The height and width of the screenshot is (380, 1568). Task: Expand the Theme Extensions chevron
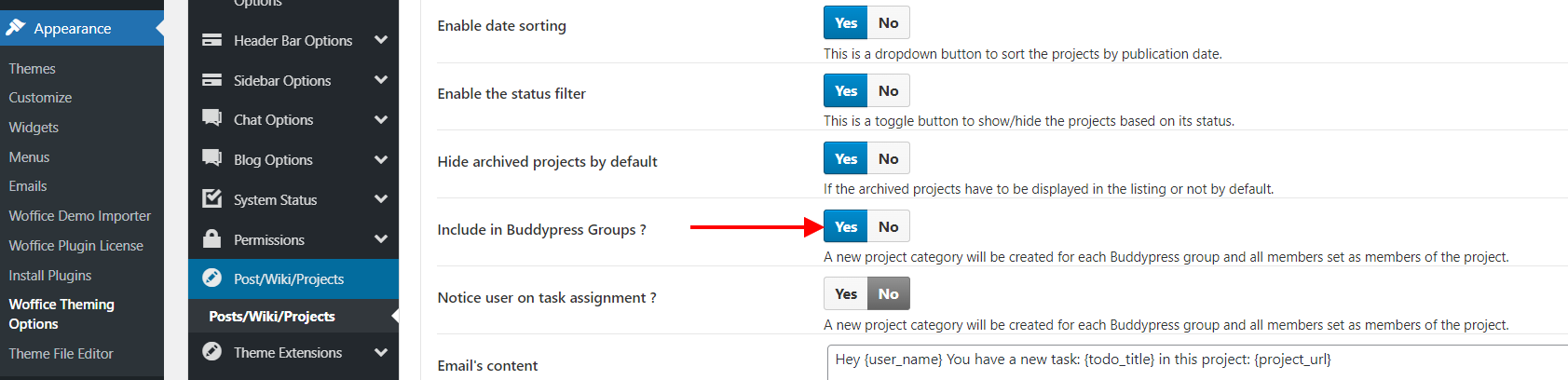(x=380, y=352)
